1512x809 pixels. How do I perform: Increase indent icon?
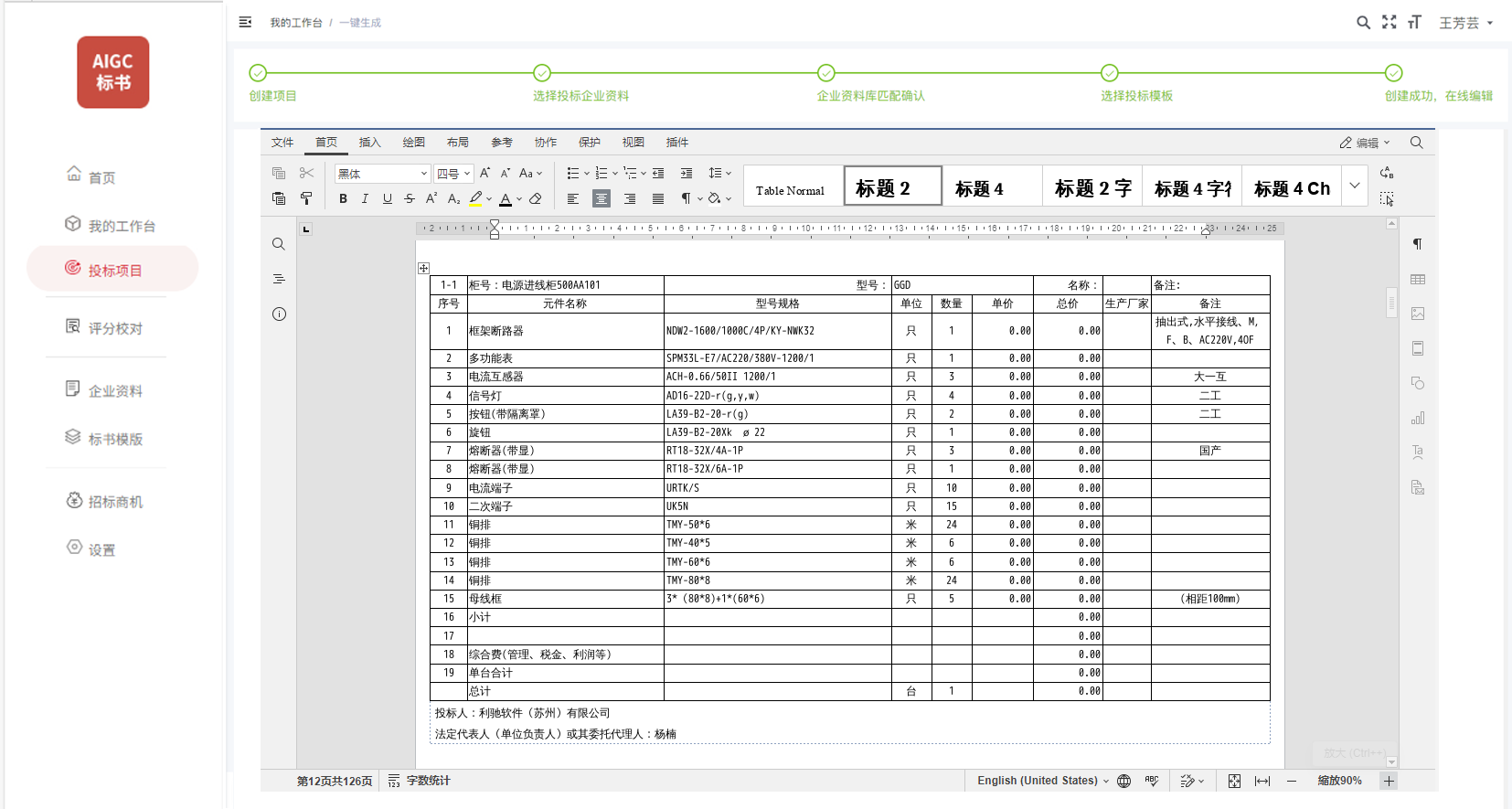(687, 173)
